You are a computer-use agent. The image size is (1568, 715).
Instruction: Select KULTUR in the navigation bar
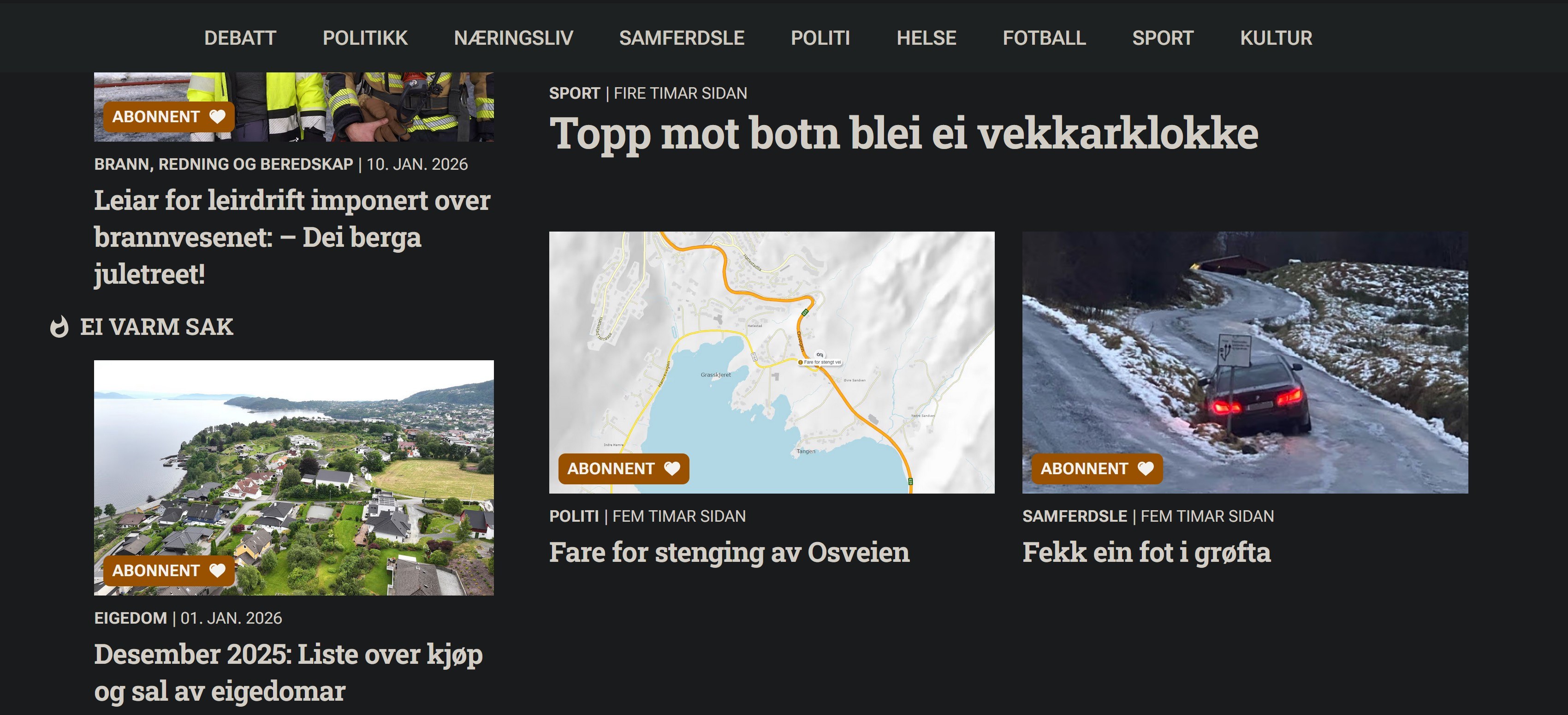click(1277, 38)
